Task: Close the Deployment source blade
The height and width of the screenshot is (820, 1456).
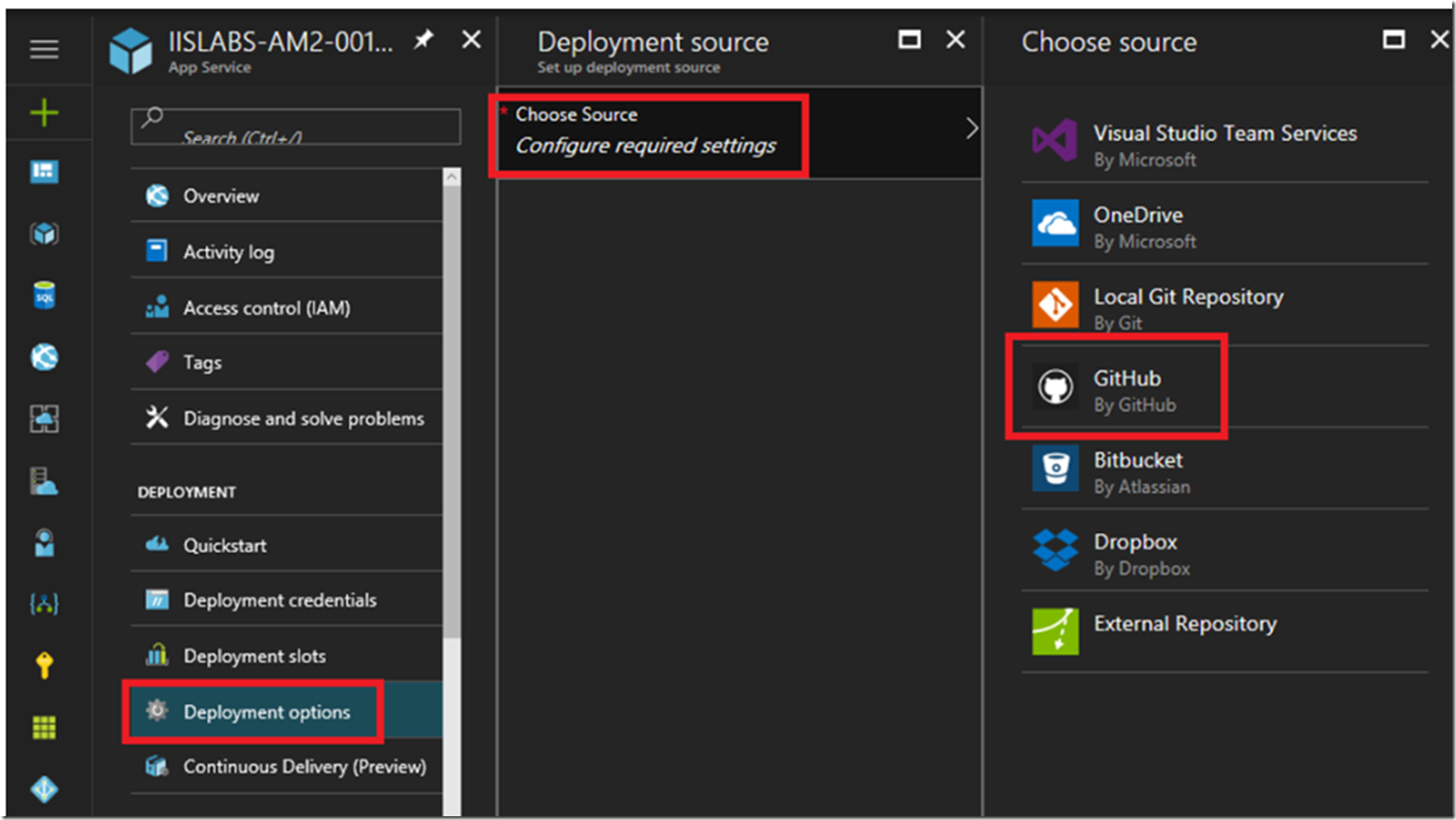Action: (x=956, y=39)
